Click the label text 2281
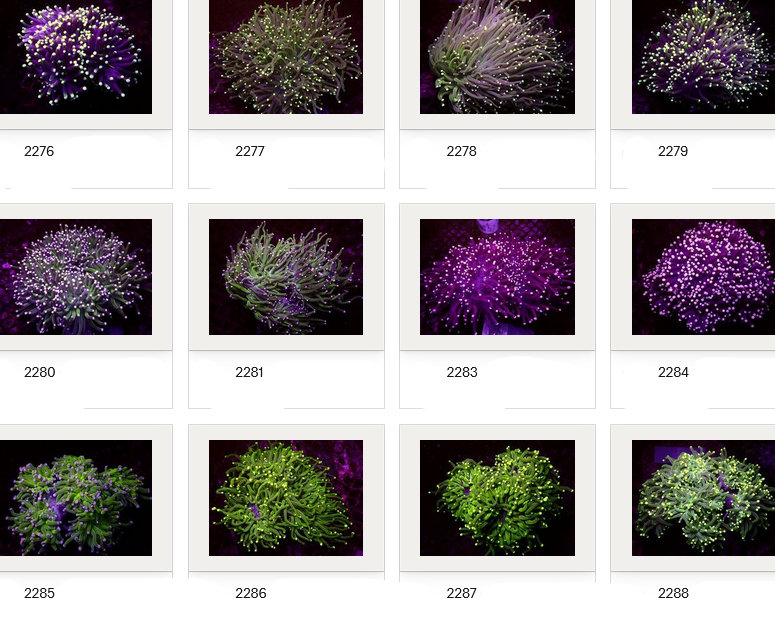This screenshot has width=775, height=625. click(250, 372)
